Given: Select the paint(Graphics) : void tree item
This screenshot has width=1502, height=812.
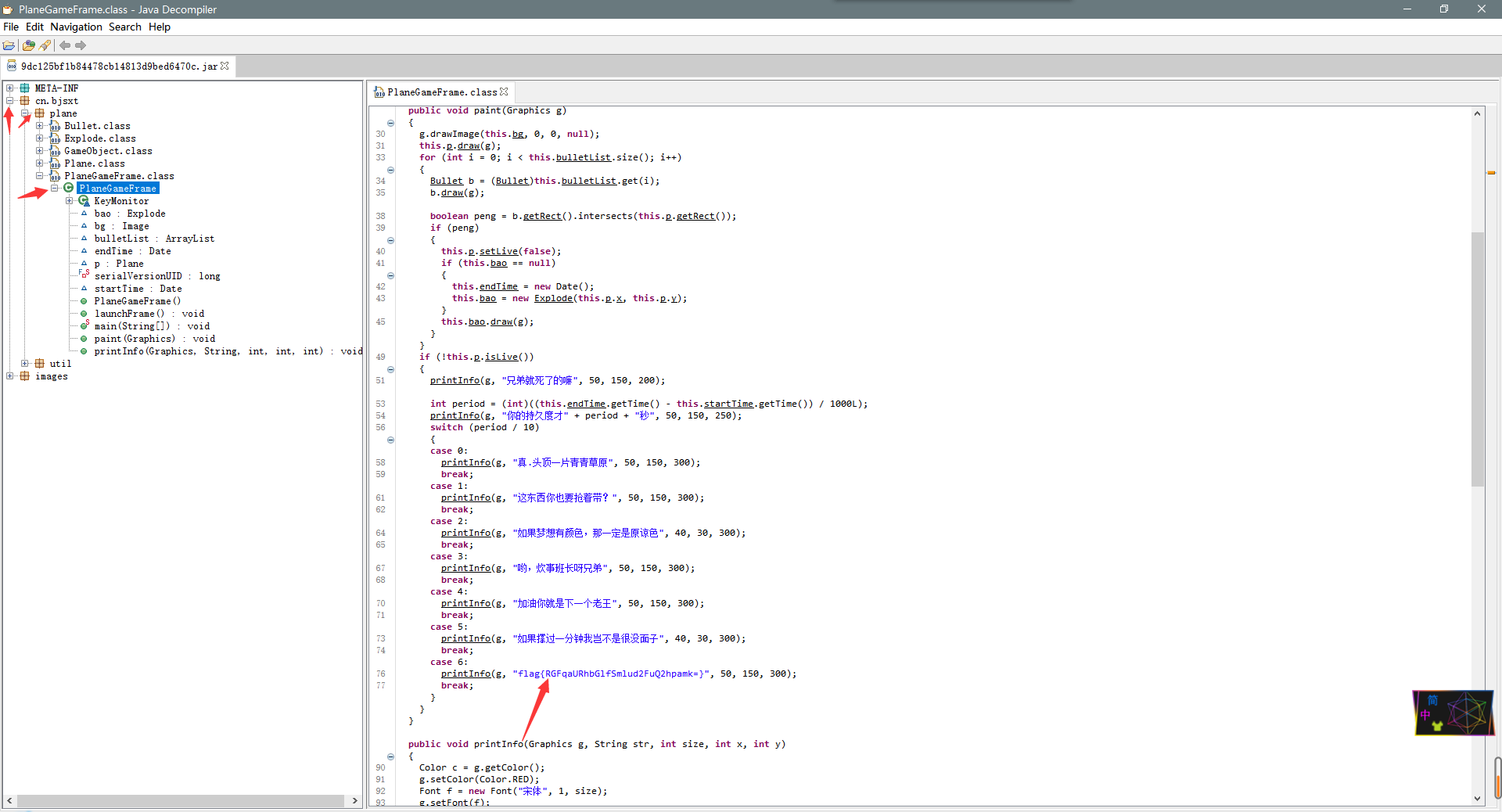Looking at the screenshot, I should 155,339.
